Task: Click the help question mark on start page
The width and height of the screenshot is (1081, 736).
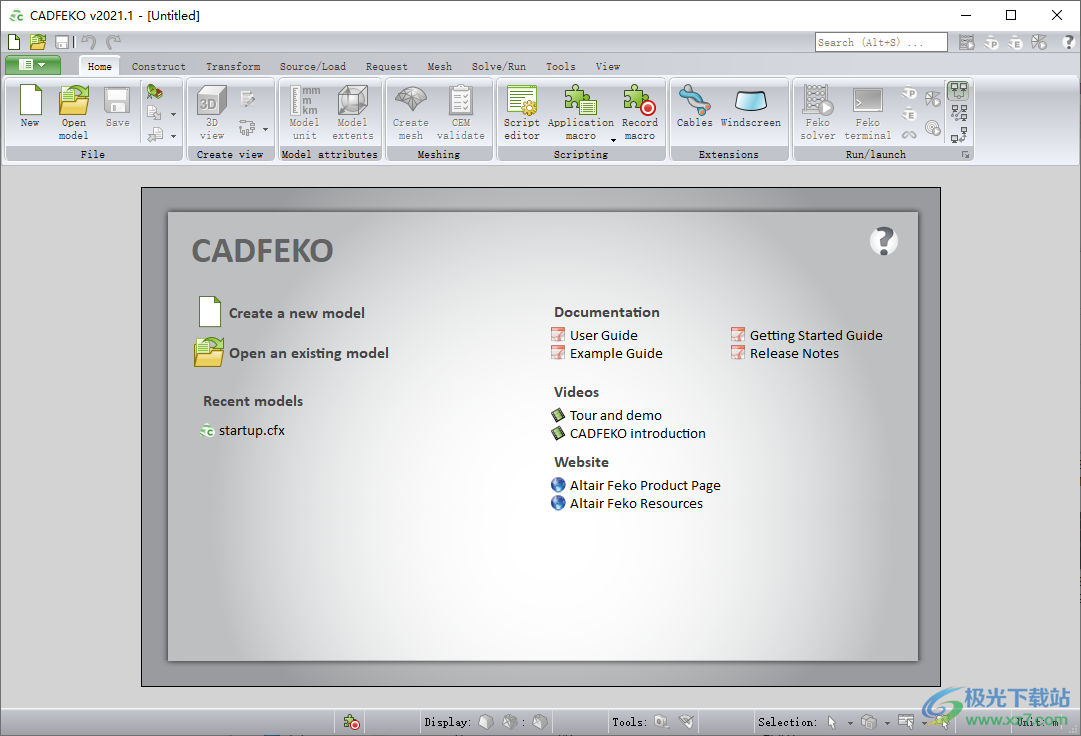Action: pyautogui.click(x=883, y=241)
